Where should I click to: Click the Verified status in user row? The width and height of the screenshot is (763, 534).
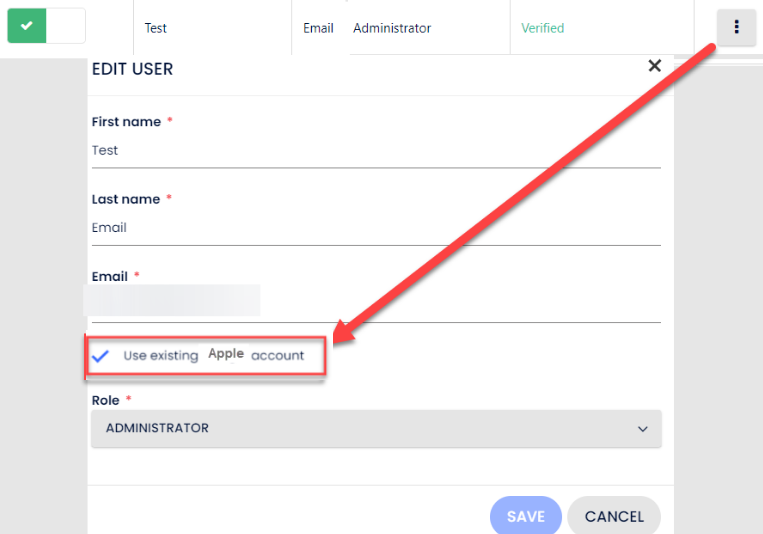tap(542, 28)
